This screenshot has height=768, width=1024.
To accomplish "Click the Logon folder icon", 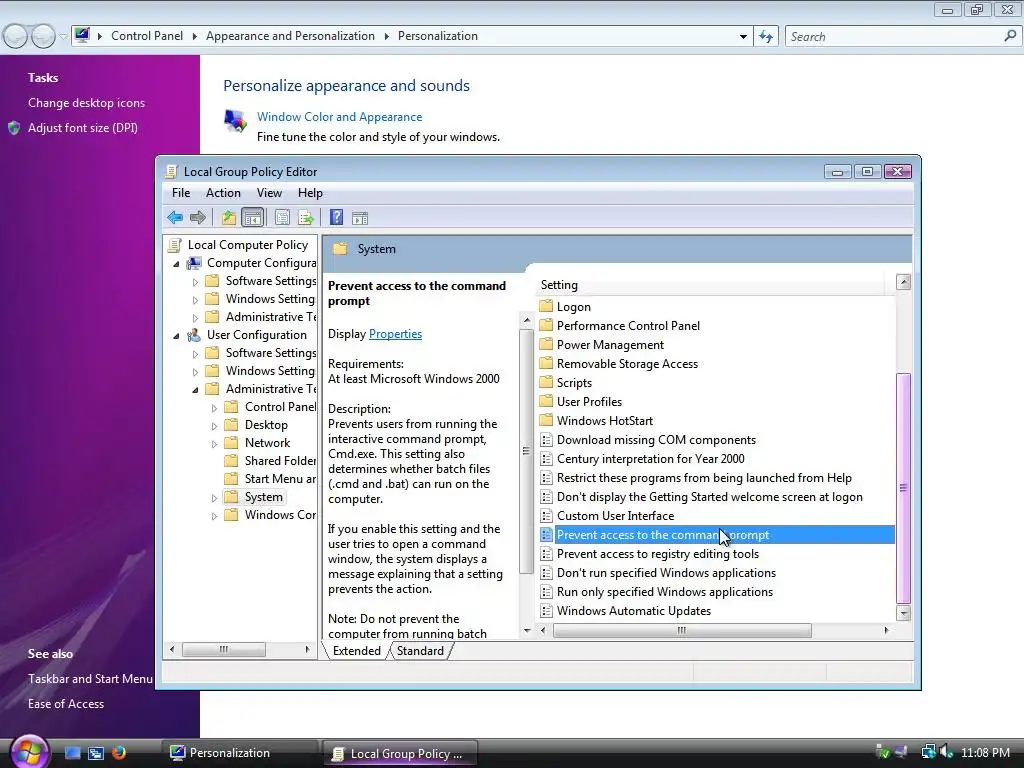I will (546, 306).
